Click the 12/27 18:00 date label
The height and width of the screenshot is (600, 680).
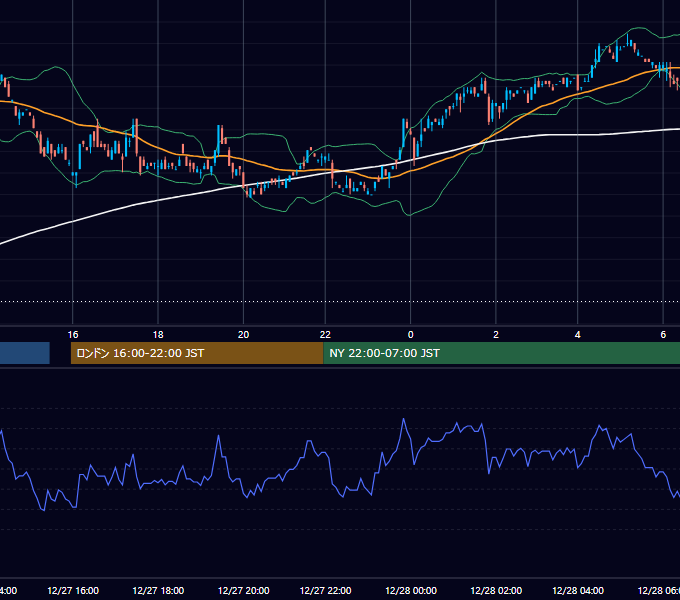pos(158,591)
